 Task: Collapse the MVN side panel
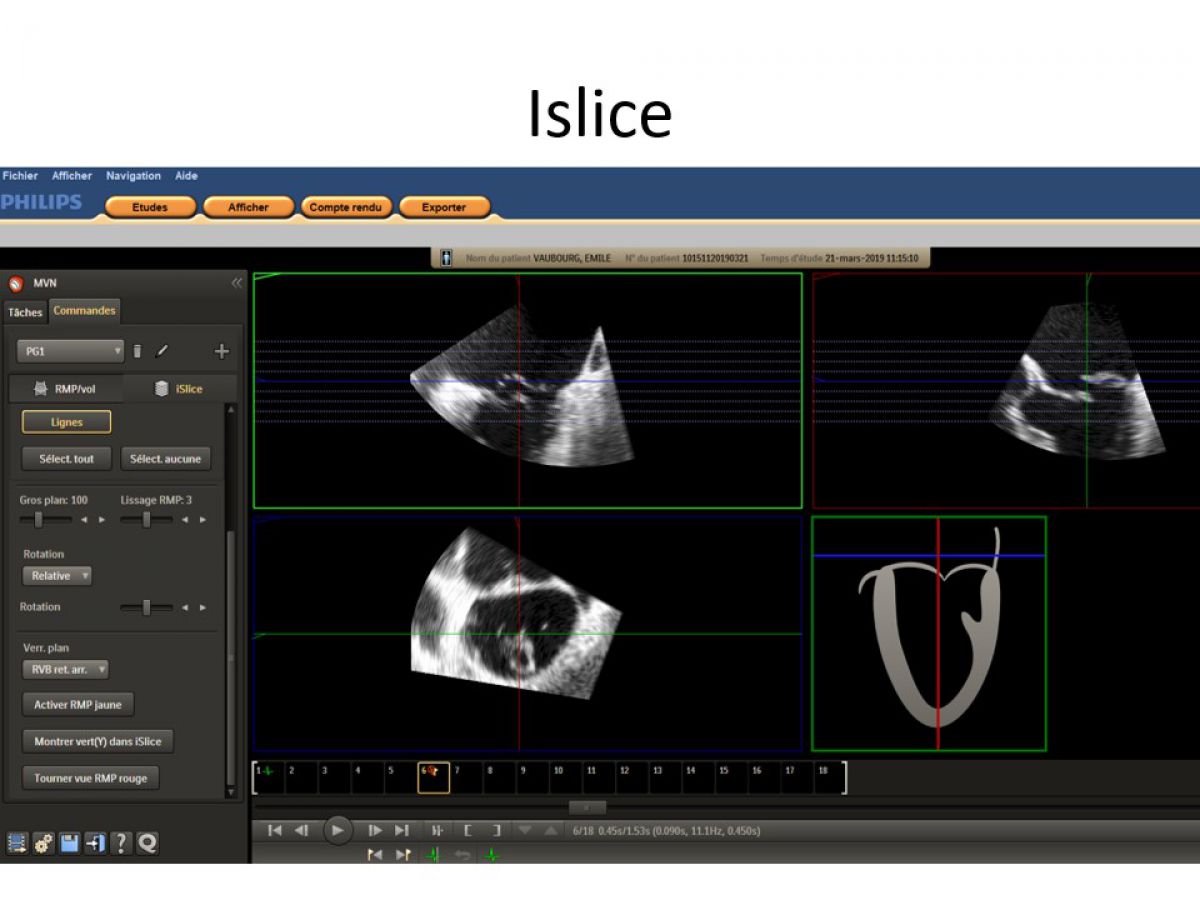click(237, 283)
